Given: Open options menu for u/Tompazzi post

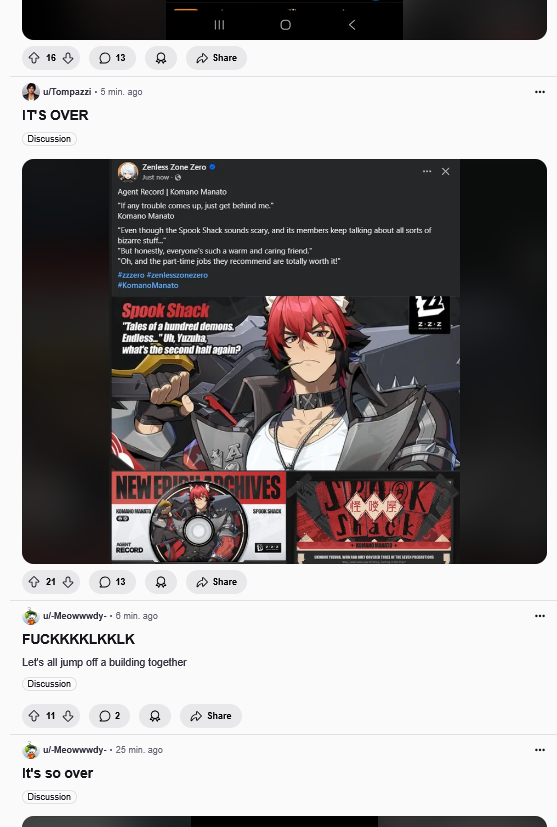Looking at the screenshot, I should (x=540, y=92).
